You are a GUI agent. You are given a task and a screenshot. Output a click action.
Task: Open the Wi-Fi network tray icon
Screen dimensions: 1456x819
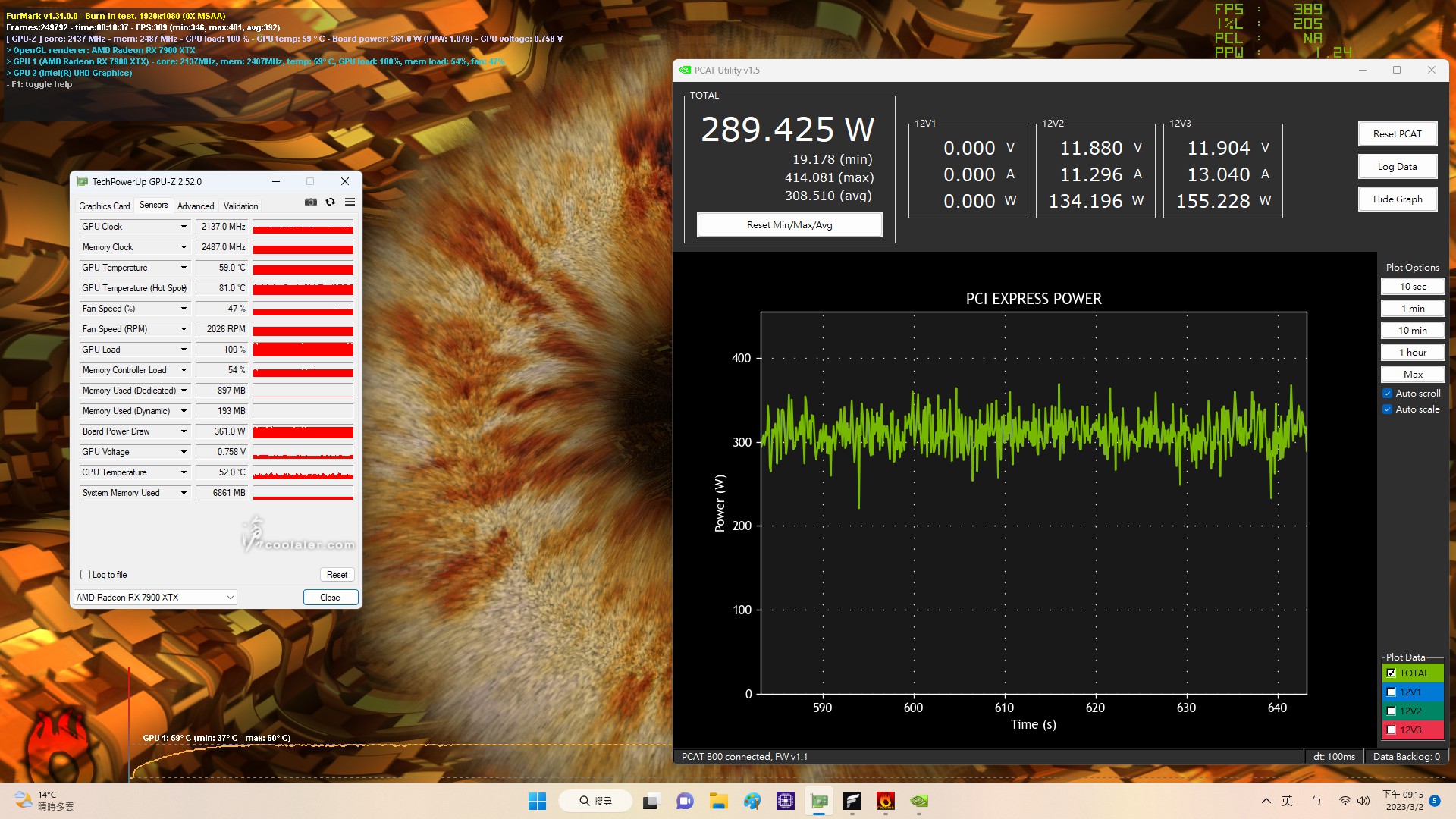[1345, 801]
